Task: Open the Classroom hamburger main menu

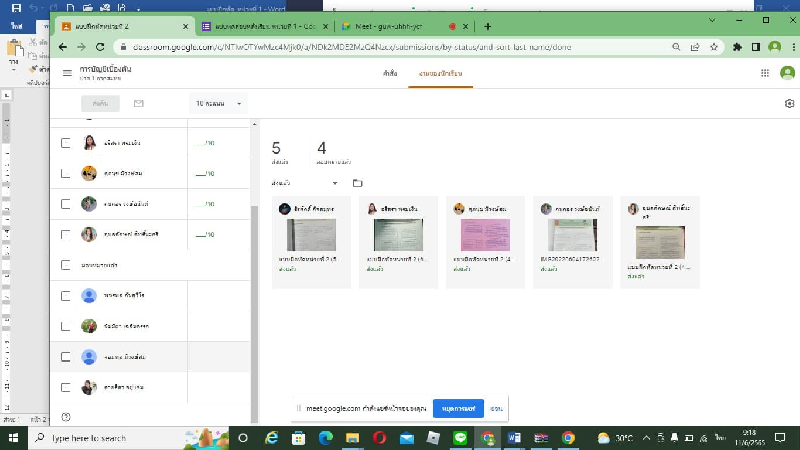Action: [67, 73]
